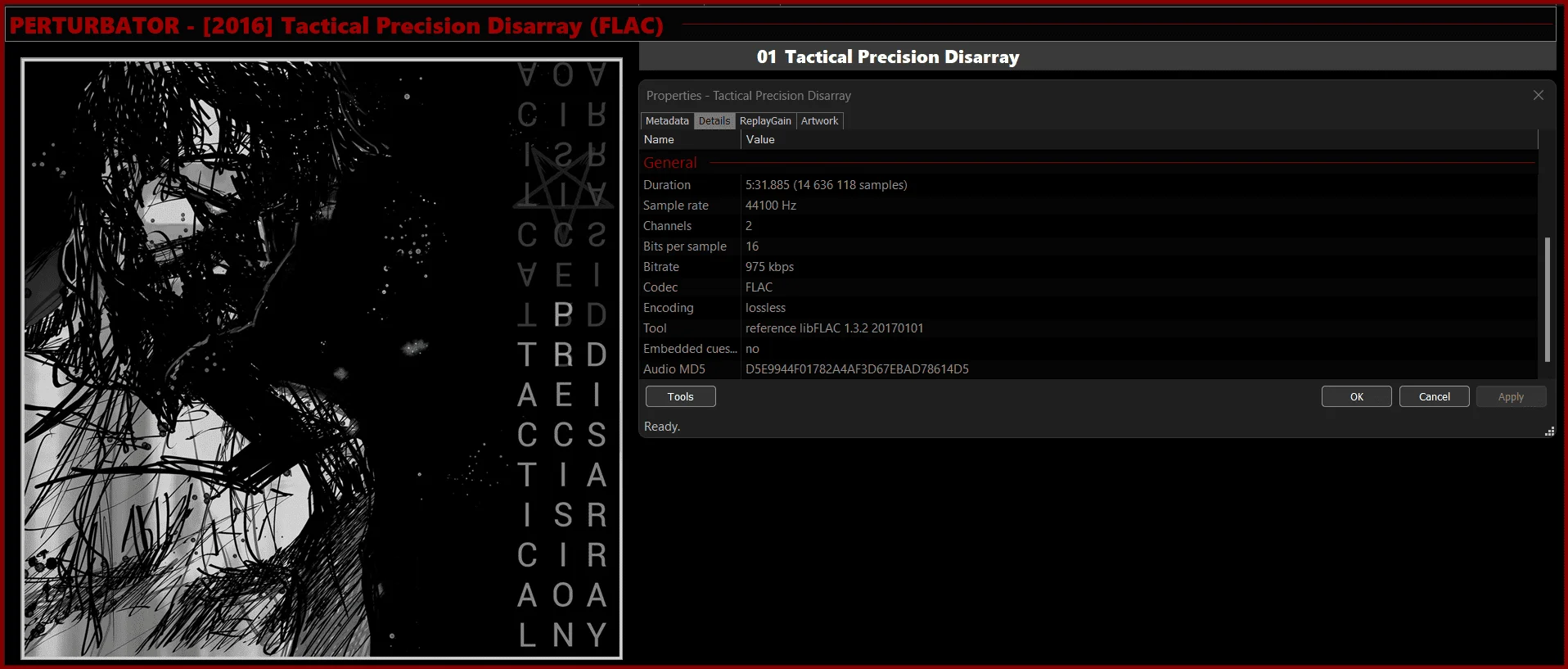1568x669 pixels.
Task: Click the General section heading
Action: 670,163
